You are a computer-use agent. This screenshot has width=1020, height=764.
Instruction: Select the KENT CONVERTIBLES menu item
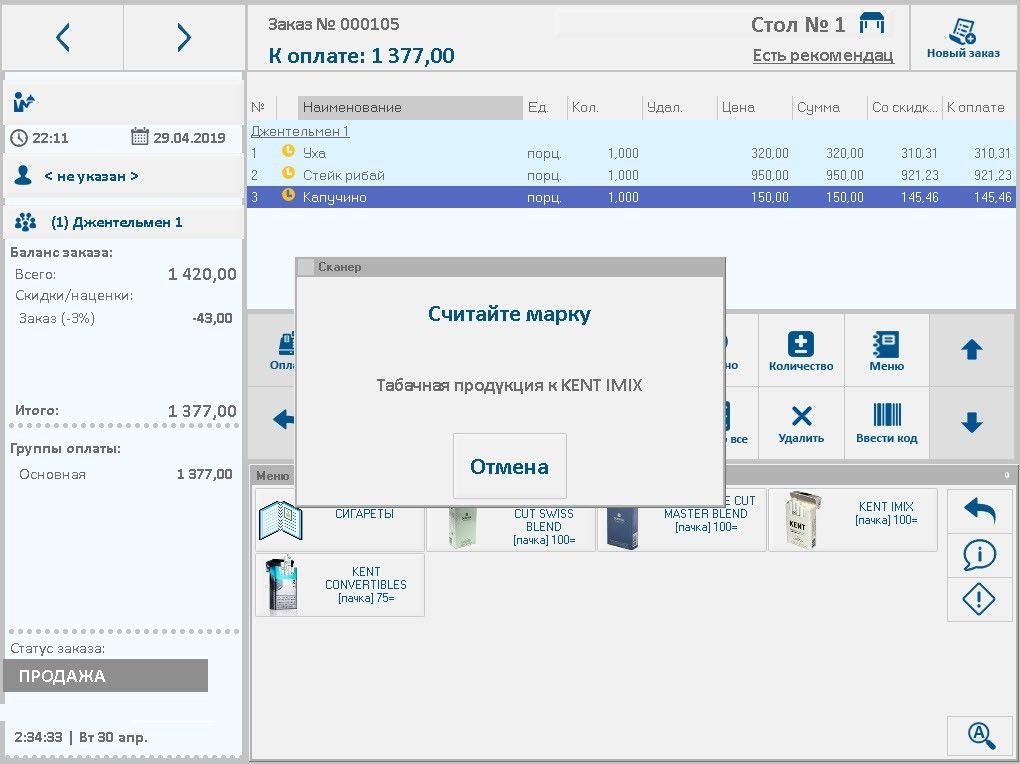point(340,585)
